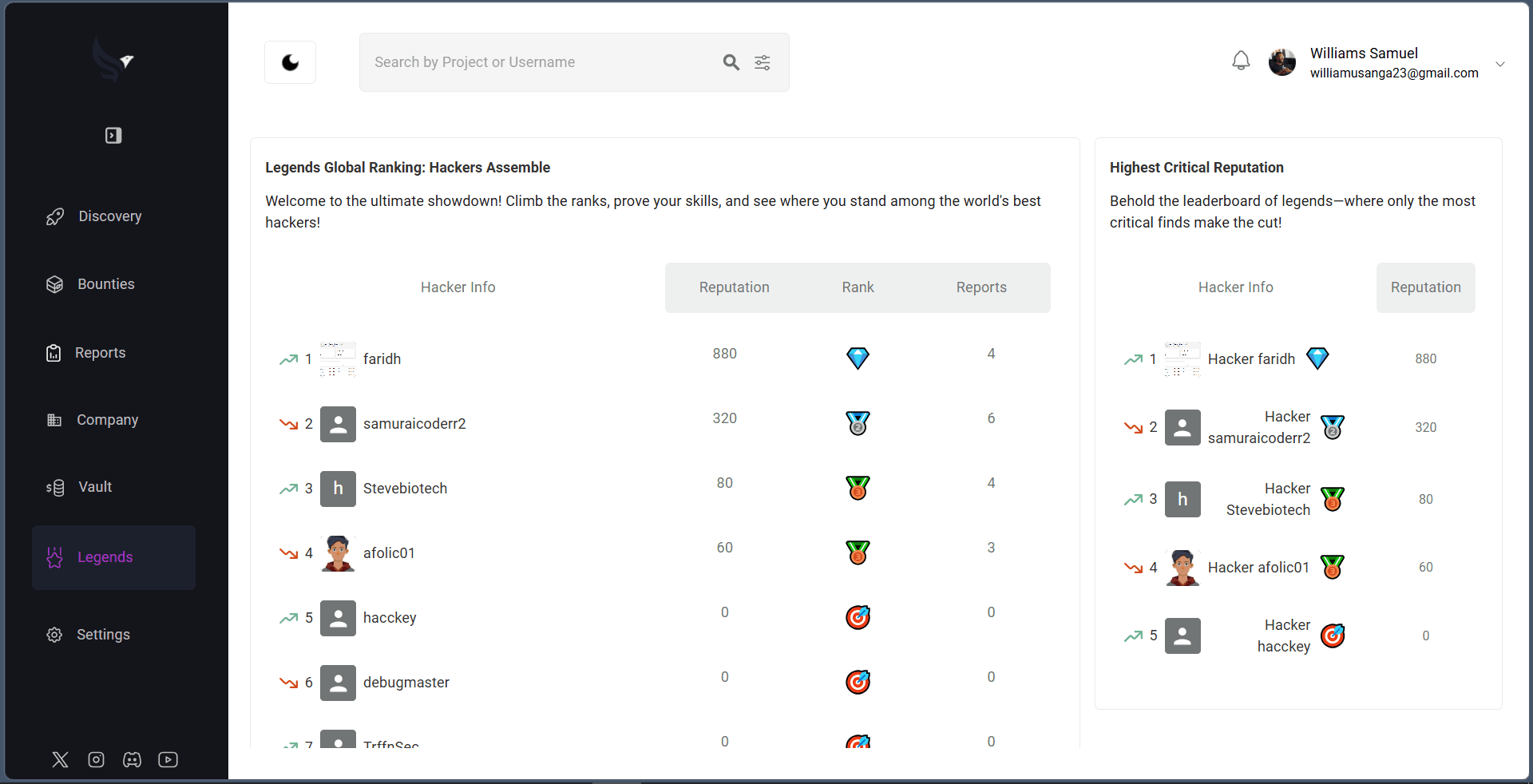Click debugmaster's target badge in Rank column

coord(858,682)
